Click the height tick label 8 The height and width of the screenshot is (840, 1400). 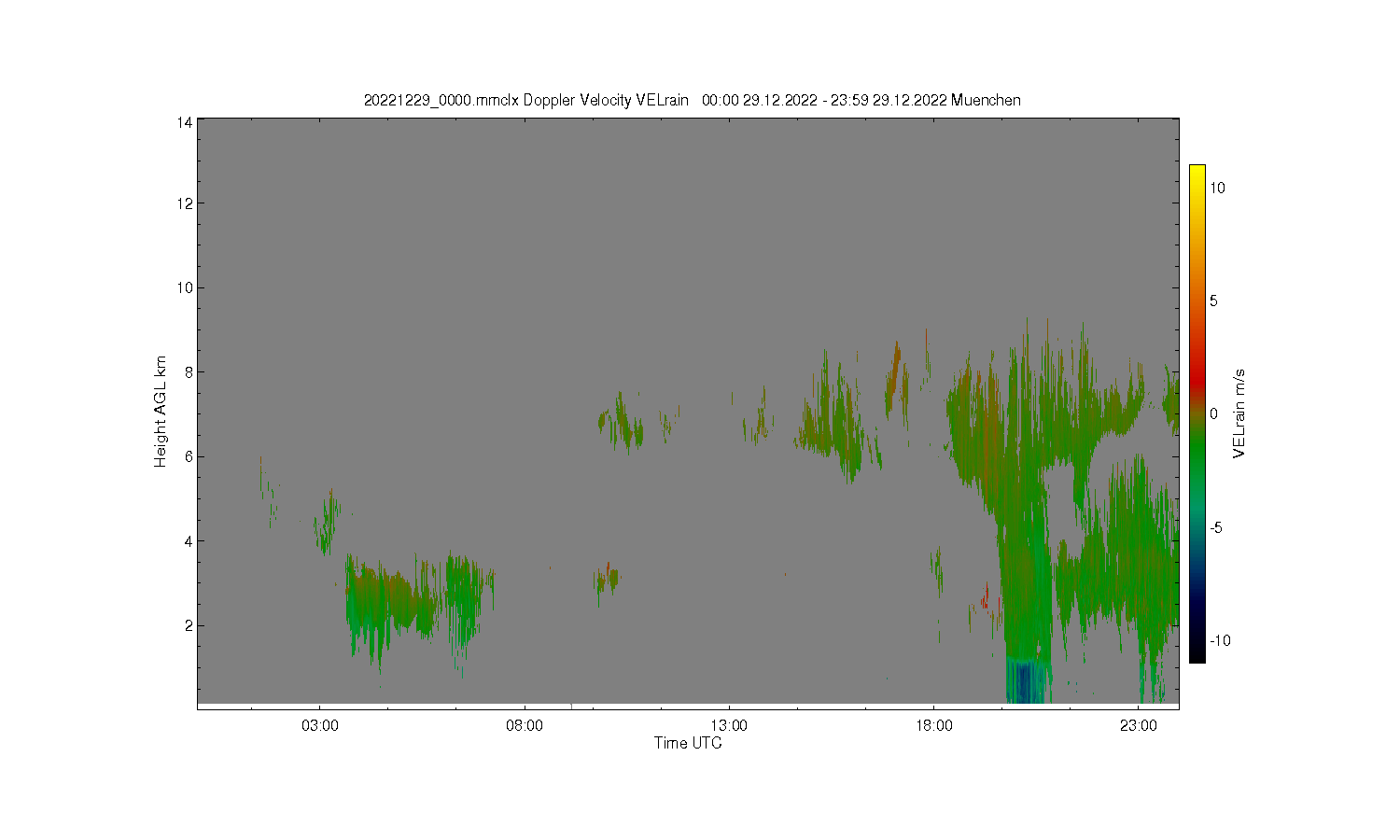point(189,372)
